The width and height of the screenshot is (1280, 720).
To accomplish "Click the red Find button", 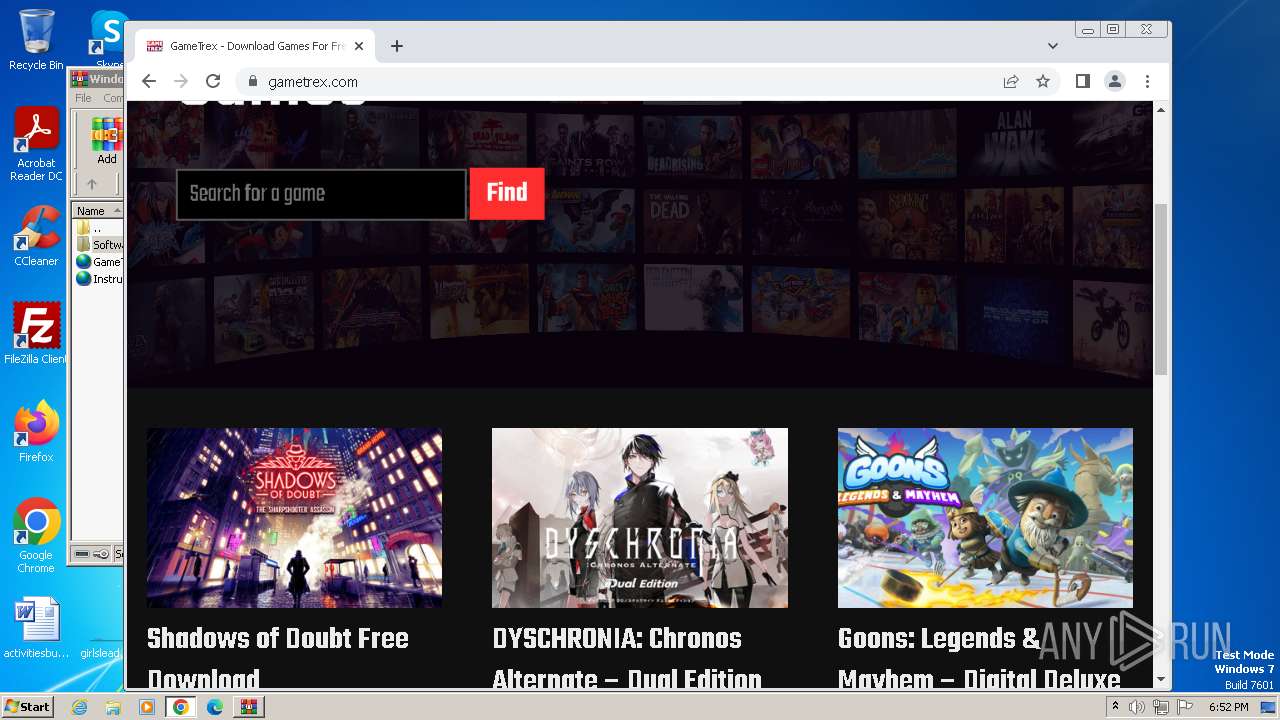I will click(507, 193).
